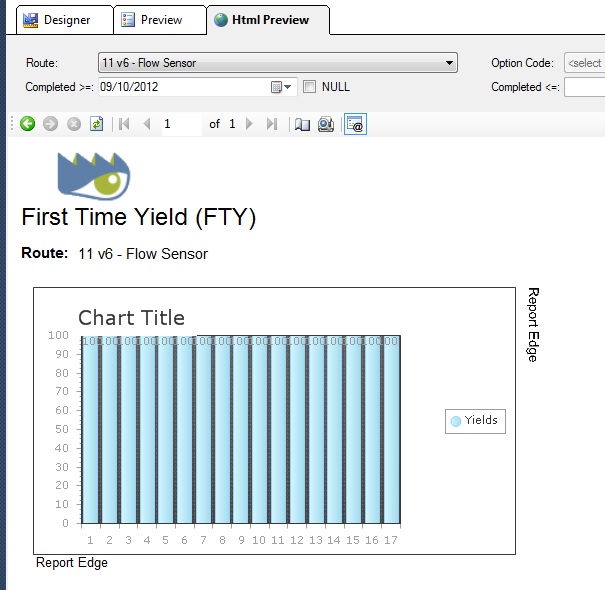The image size is (605, 590).
Task: Open the Option Code dropdown
Action: [584, 63]
